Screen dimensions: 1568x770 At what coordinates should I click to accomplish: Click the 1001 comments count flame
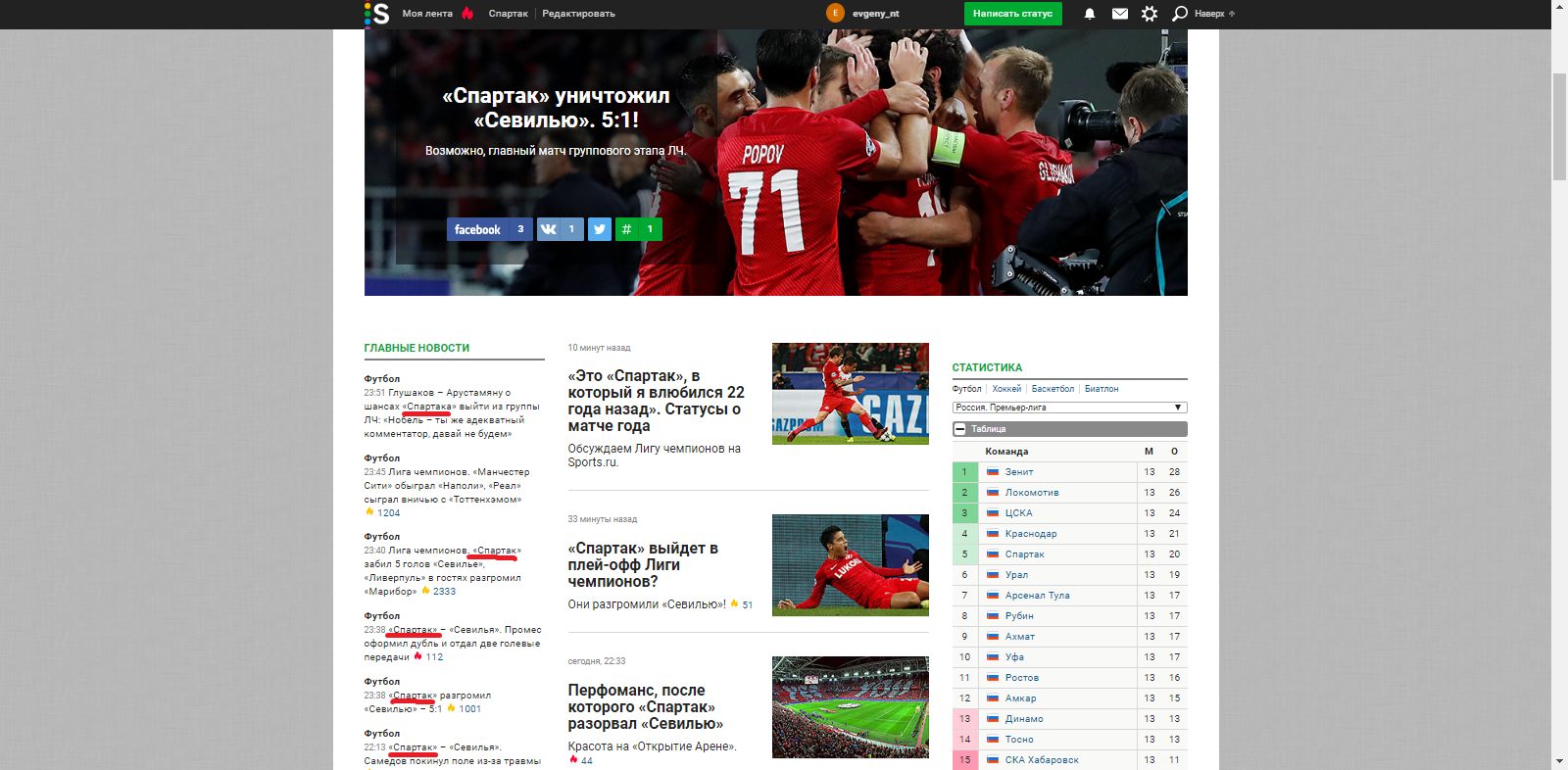464,709
